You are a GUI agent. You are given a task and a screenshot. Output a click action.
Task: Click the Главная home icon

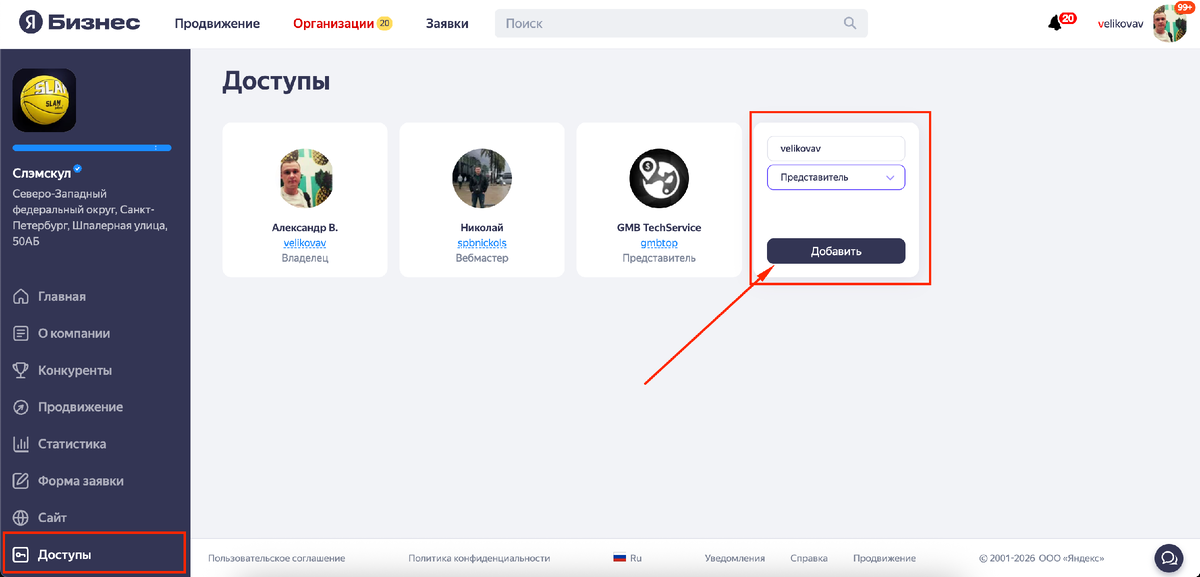pos(20,297)
